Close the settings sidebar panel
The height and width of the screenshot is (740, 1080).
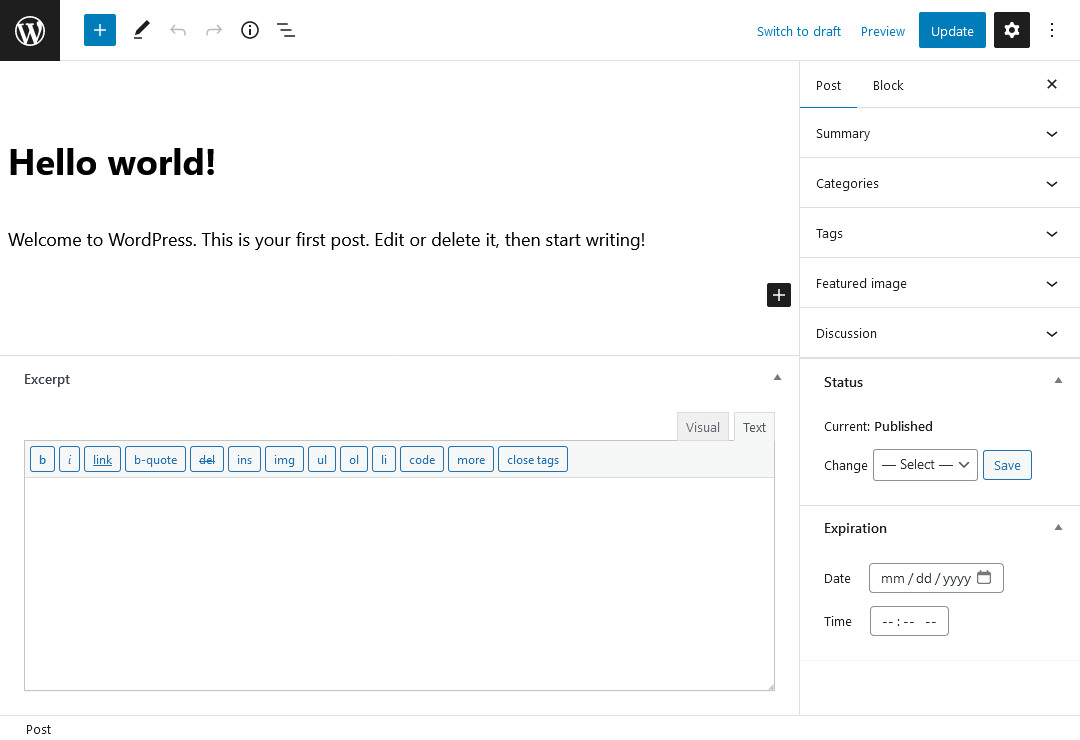[x=1052, y=85]
